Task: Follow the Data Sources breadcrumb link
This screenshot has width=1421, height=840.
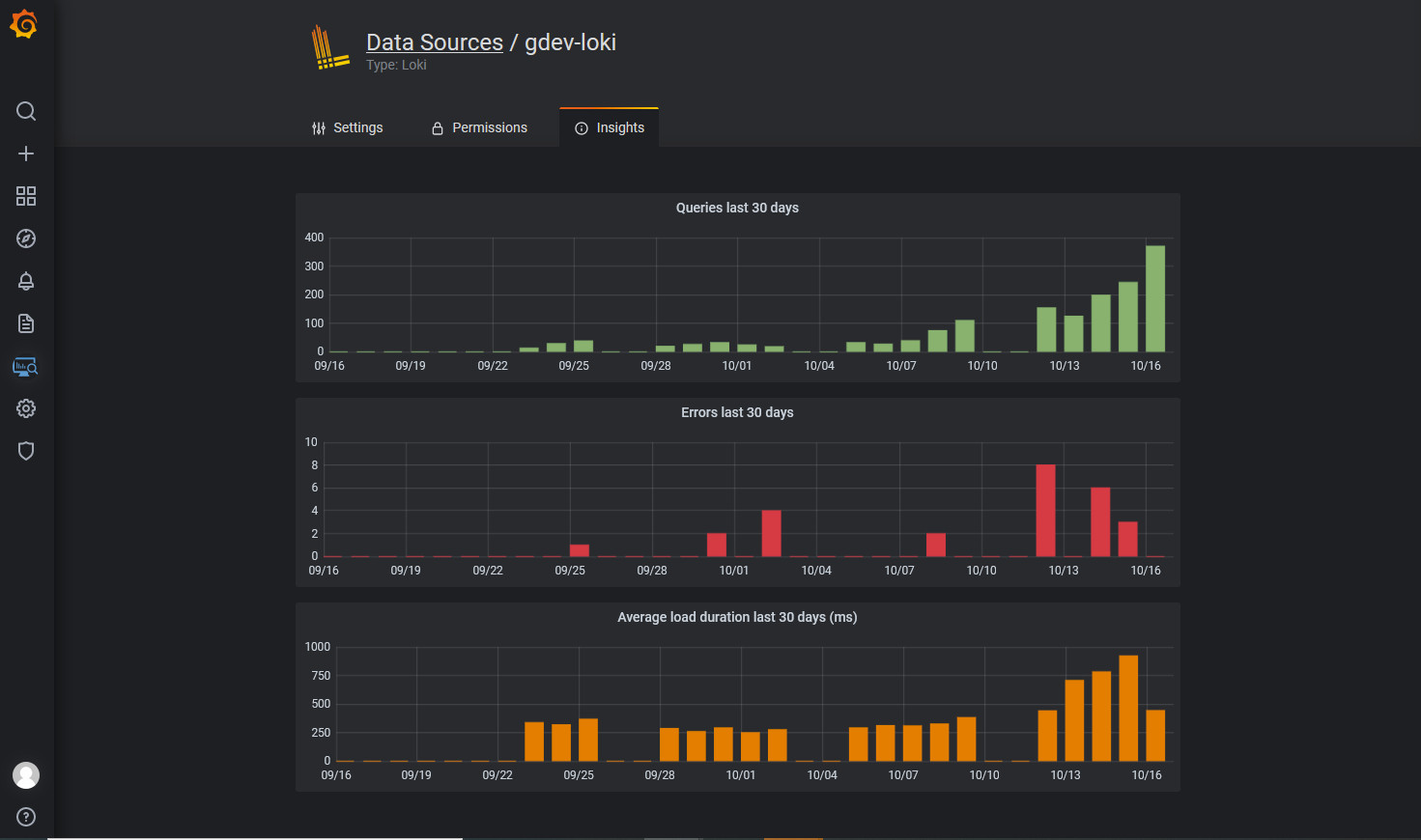Action: pyautogui.click(x=434, y=42)
